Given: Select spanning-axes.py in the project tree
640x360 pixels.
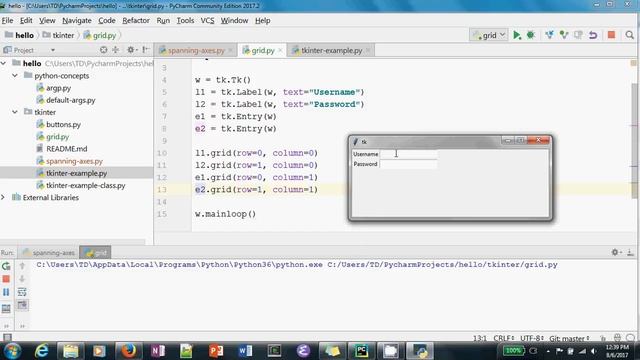Looking at the screenshot, I should tap(74, 161).
